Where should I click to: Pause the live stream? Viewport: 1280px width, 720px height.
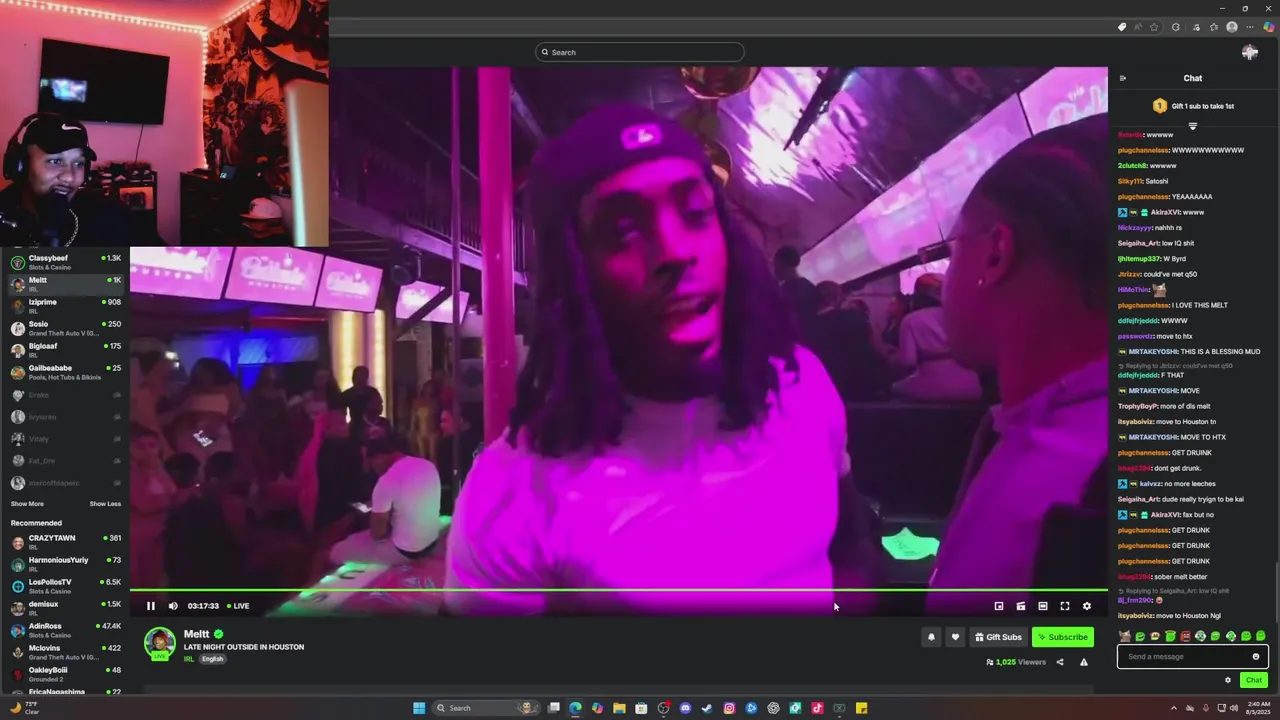coord(151,606)
